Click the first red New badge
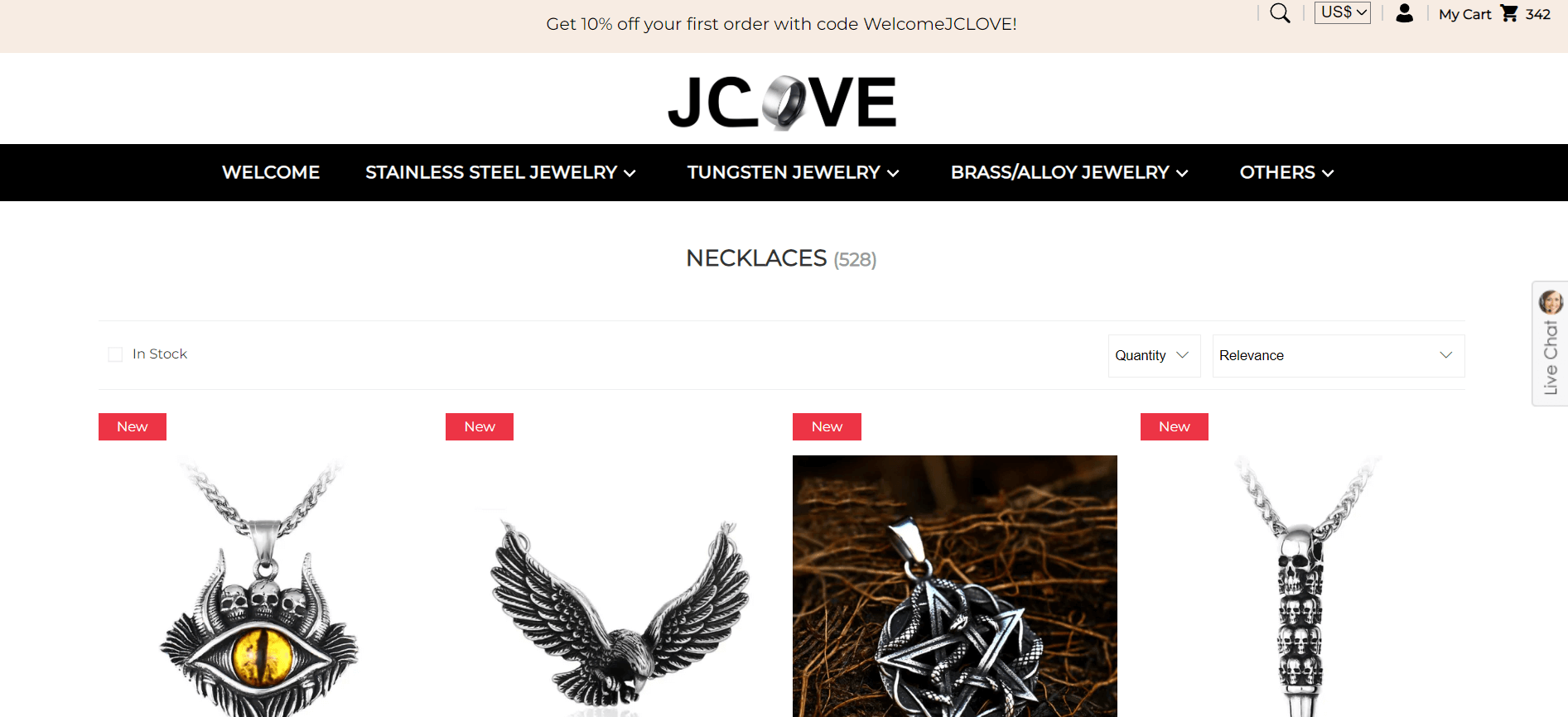The height and width of the screenshot is (717, 1568). point(133,426)
